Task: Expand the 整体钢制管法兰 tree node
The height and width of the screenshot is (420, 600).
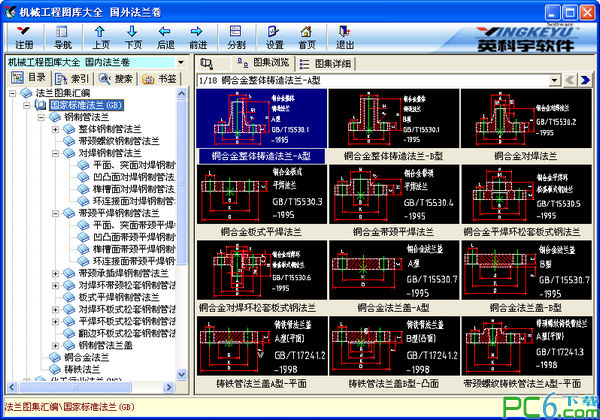Action: 56,128
